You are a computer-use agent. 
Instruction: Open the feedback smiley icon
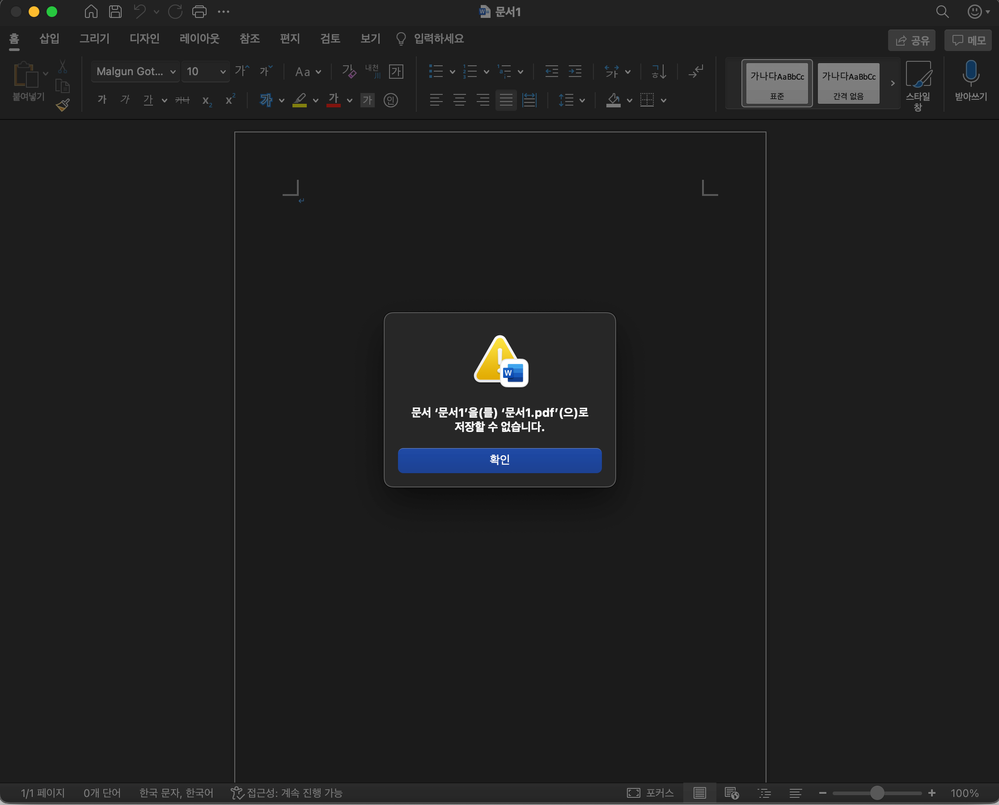pos(975,11)
